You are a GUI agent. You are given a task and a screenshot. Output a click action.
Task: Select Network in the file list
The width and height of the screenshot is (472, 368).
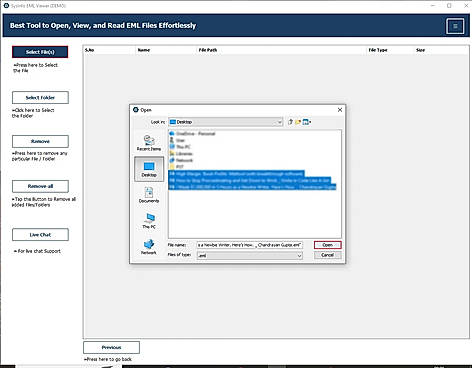click(181, 160)
